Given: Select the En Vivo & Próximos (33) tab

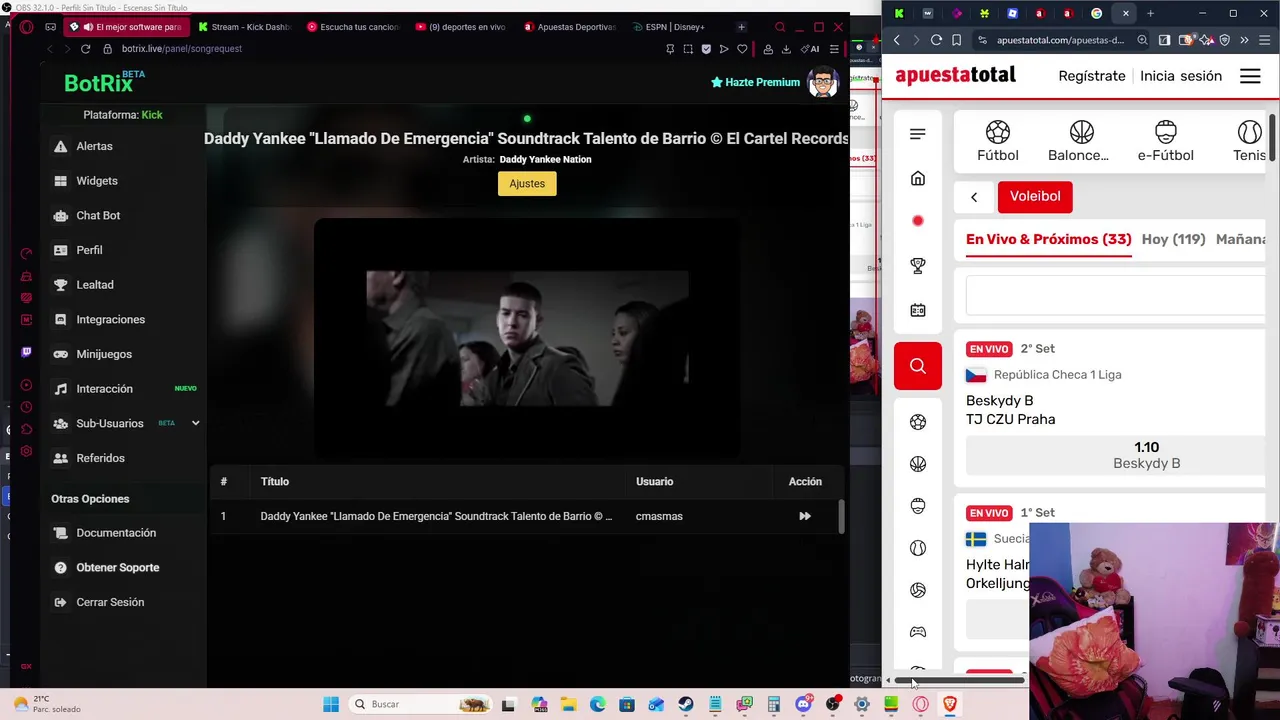Looking at the screenshot, I should click(1048, 240).
